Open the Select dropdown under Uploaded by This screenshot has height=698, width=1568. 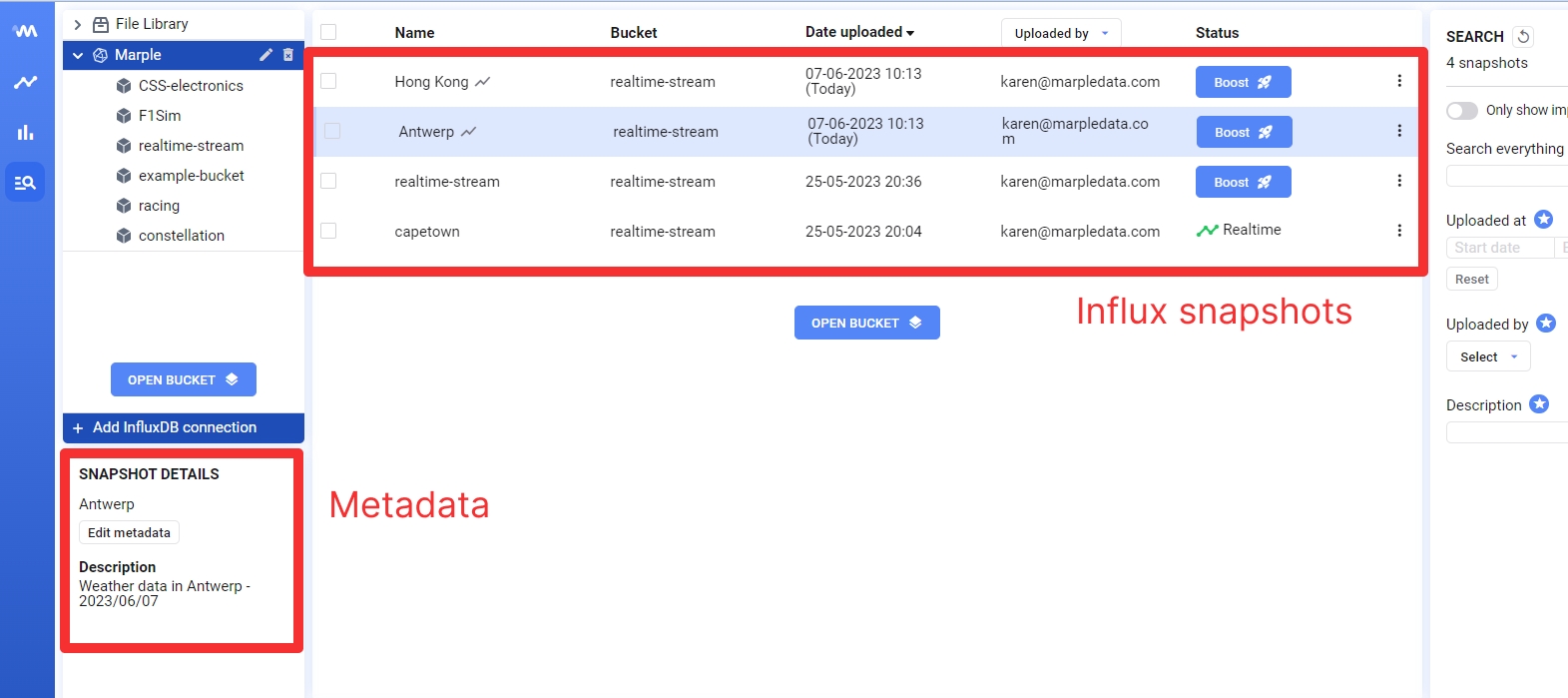(x=1487, y=356)
